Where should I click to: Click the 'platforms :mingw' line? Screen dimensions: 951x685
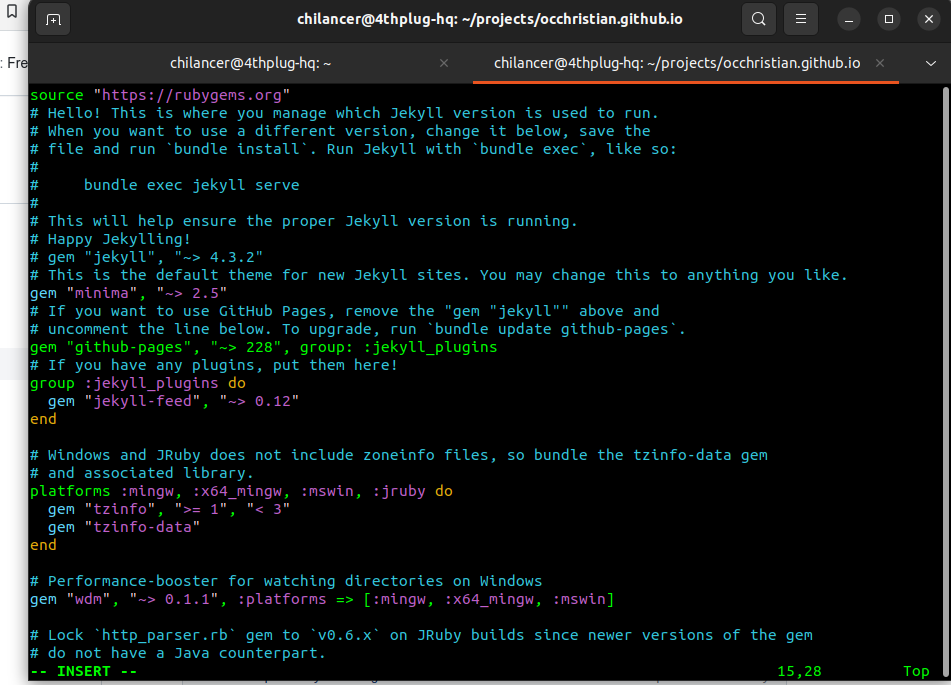[241, 491]
